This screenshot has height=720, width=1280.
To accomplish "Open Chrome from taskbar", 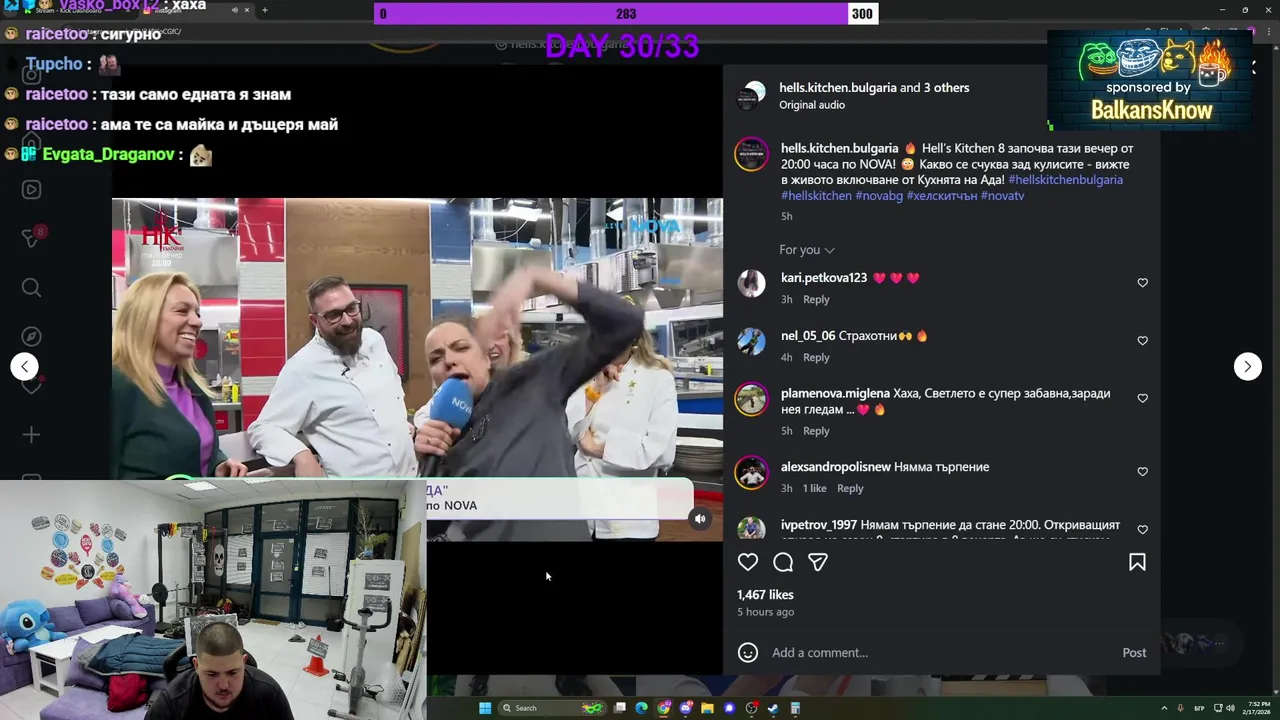I will tap(664, 708).
